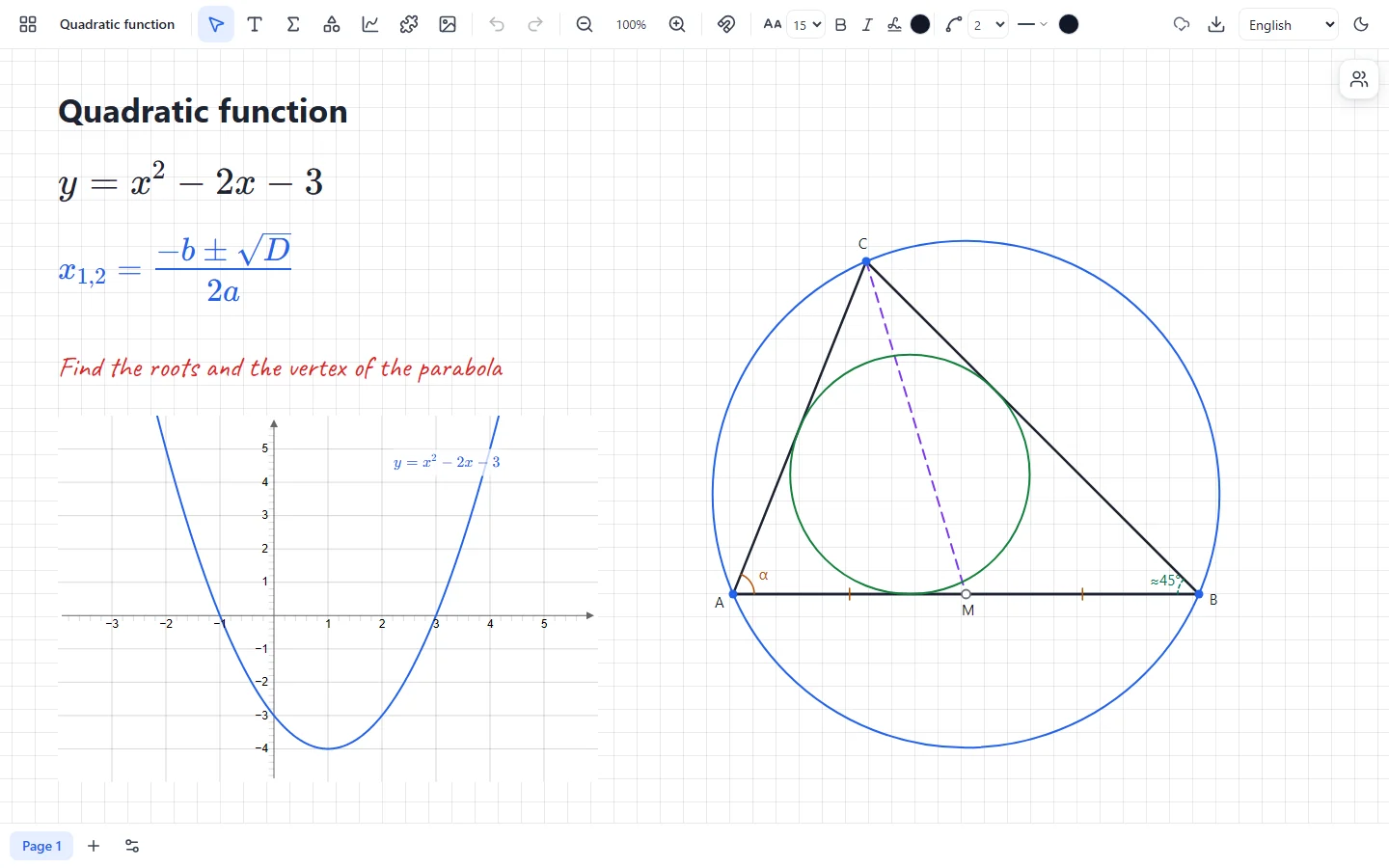The height and width of the screenshot is (868, 1389).
Task: Open the collaborators panel button
Action: [1359, 79]
